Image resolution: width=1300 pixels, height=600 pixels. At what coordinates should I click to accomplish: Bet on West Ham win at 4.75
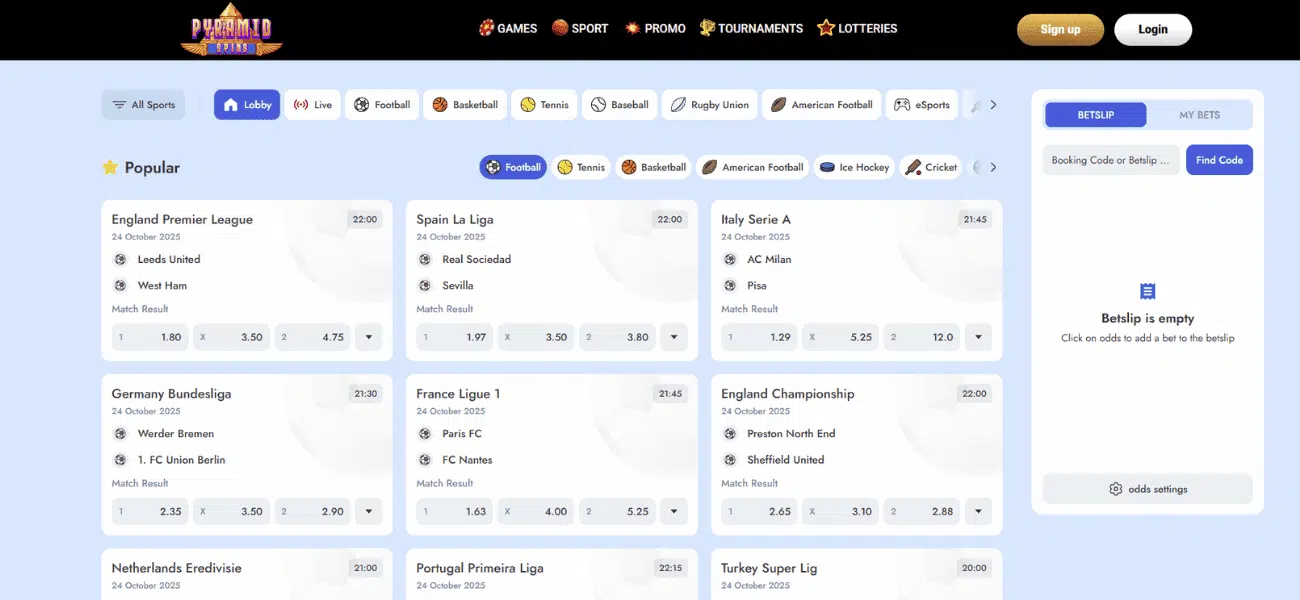(x=313, y=337)
